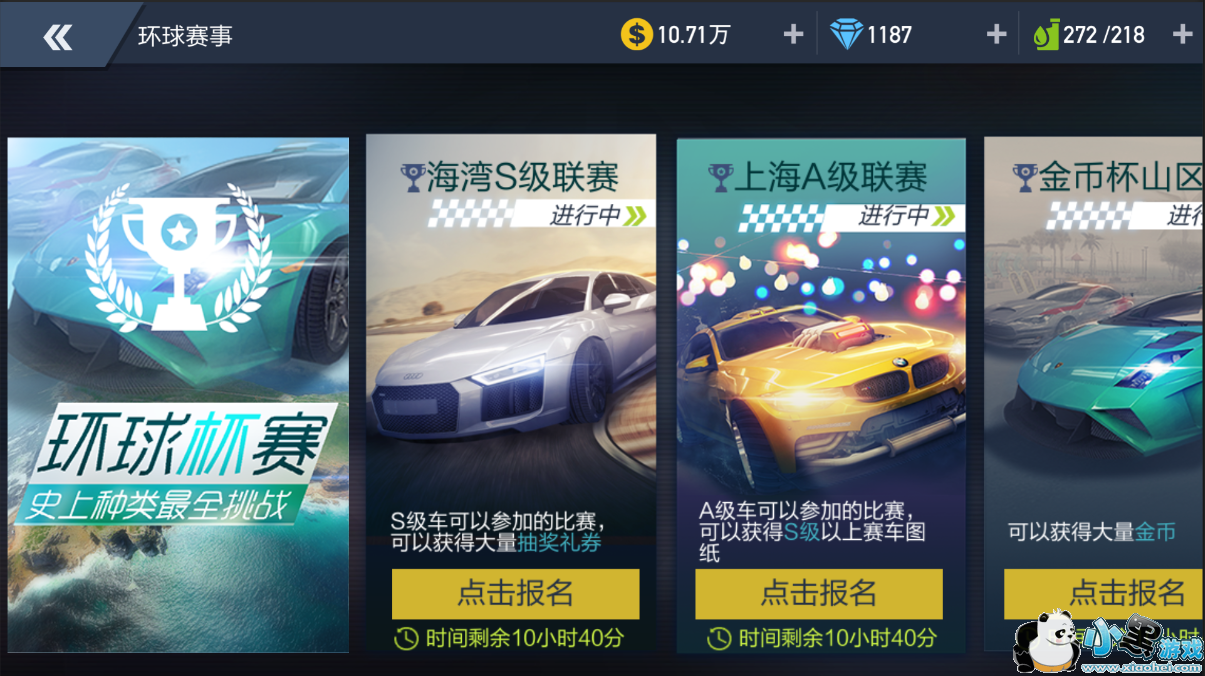1205x676 pixels.
Task: Tap the green fuel can icon
Action: (x=1046, y=35)
